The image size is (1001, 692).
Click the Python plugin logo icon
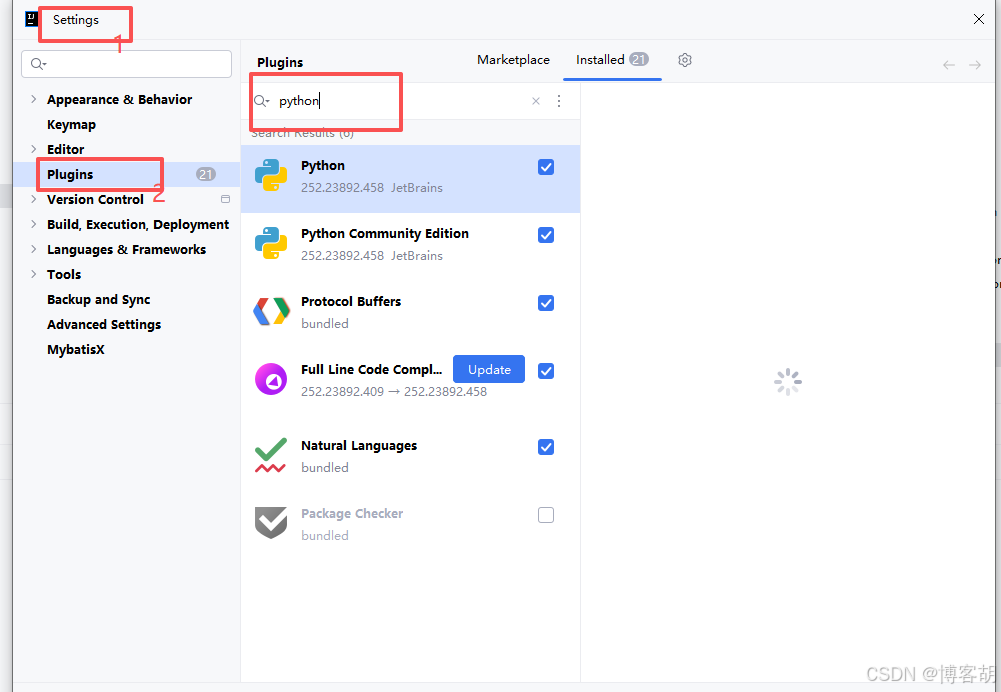tap(271, 176)
